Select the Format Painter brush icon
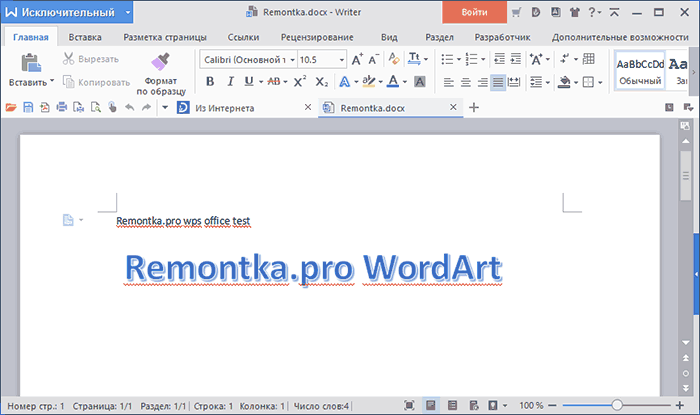The width and height of the screenshot is (700, 415). (x=160, y=62)
